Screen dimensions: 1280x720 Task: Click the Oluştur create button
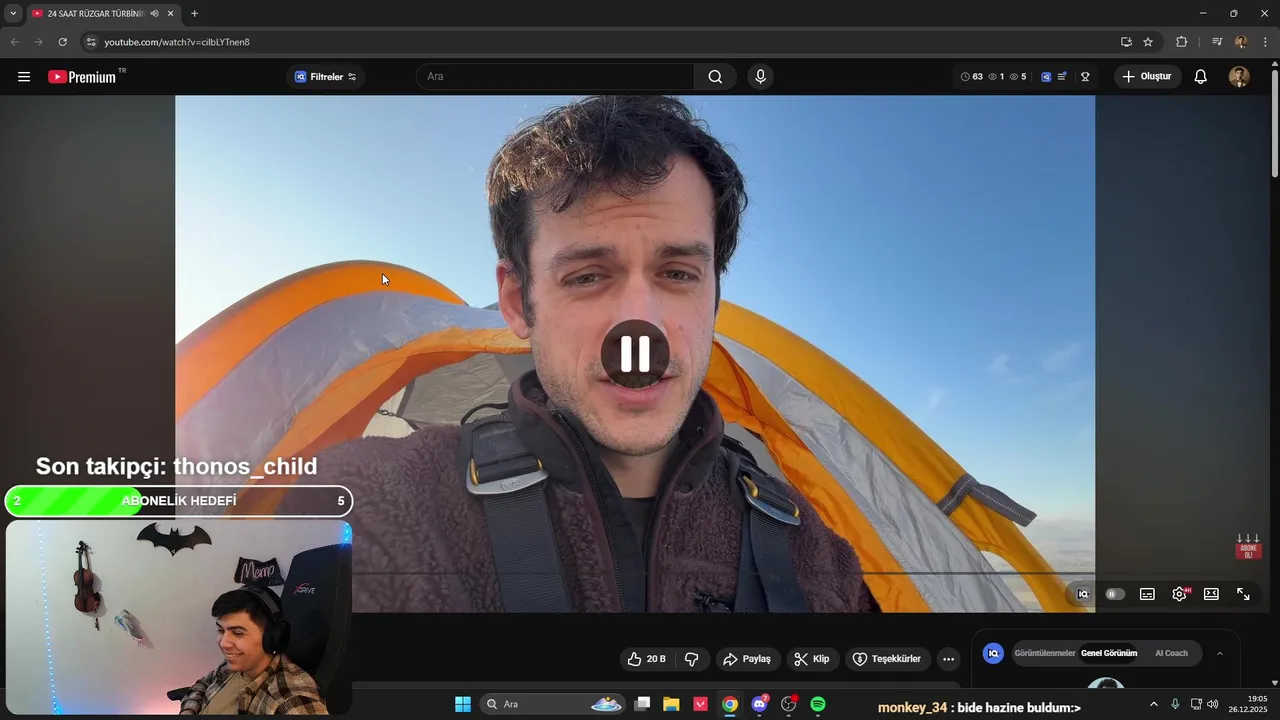(x=1147, y=77)
